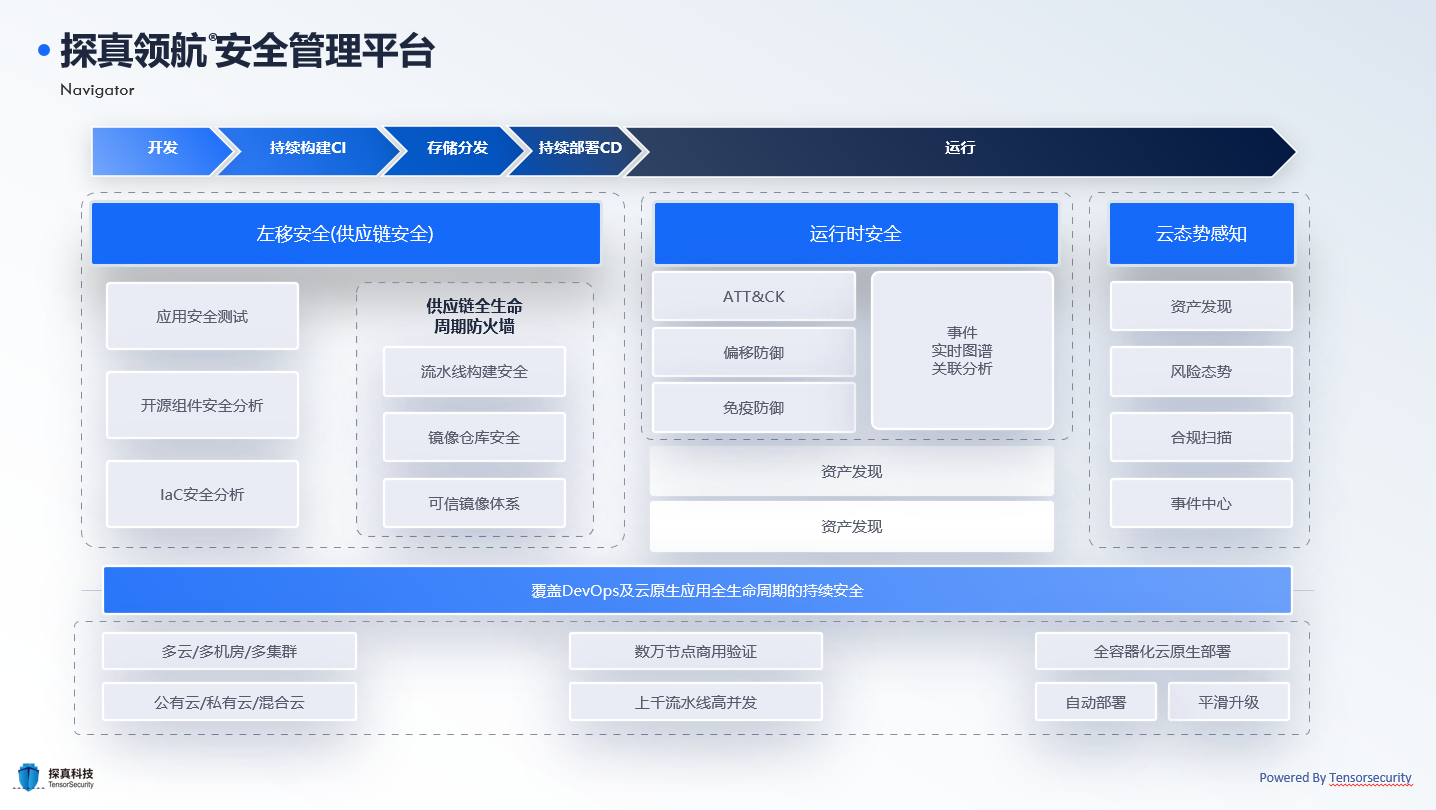Select the 风险态势 box
This screenshot has width=1436, height=810.
point(1201,372)
